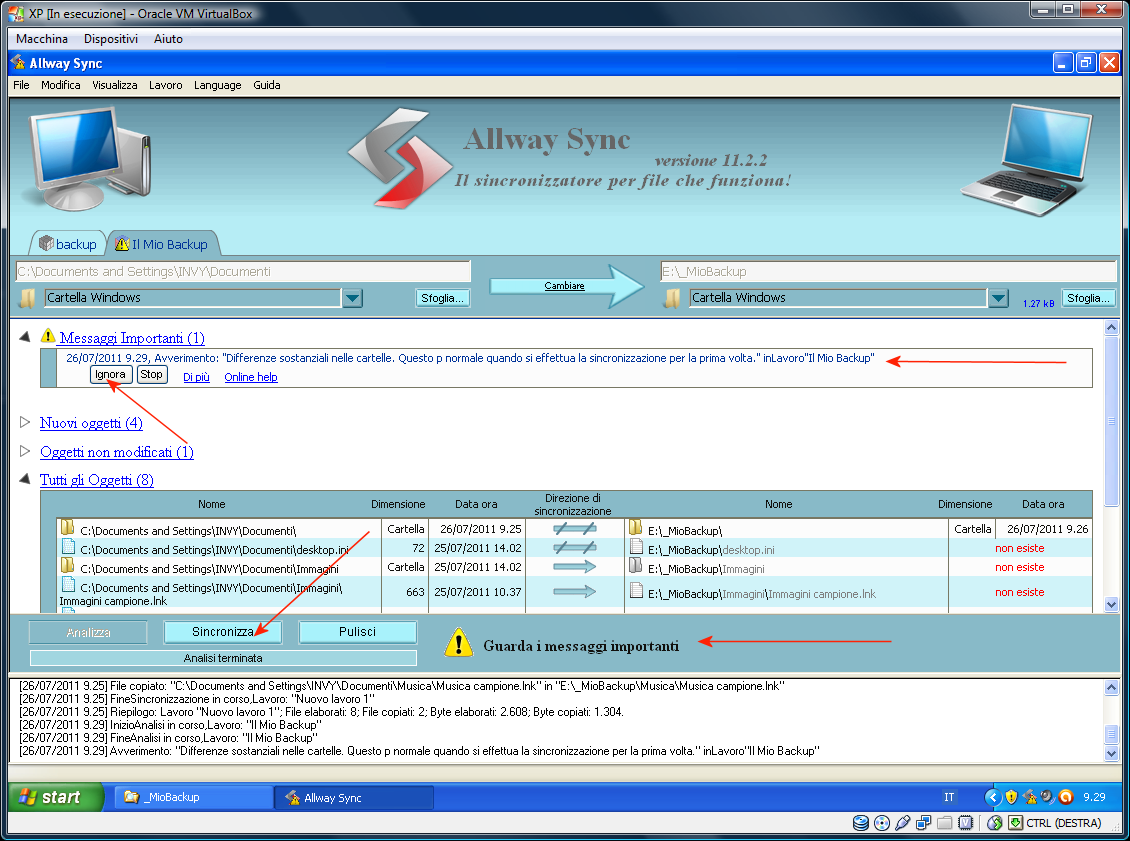Click the Stop button
This screenshot has width=1130, height=841.
152,375
